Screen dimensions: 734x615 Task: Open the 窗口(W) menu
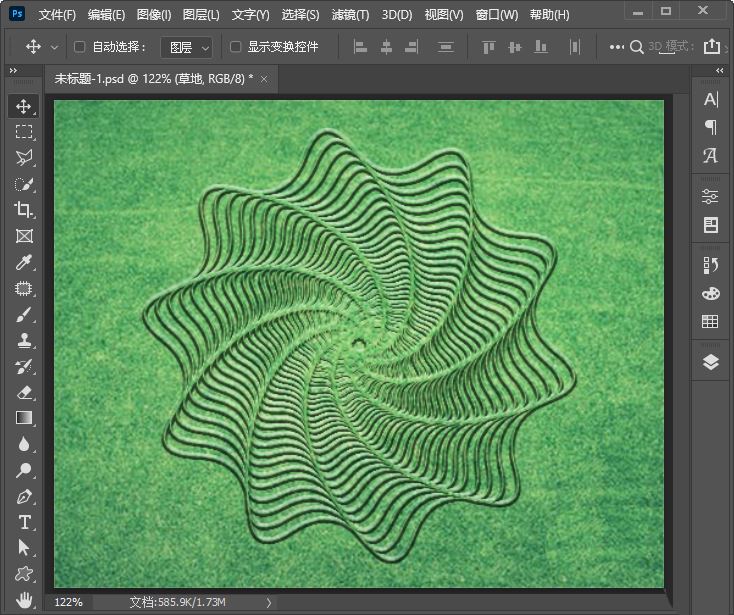497,15
